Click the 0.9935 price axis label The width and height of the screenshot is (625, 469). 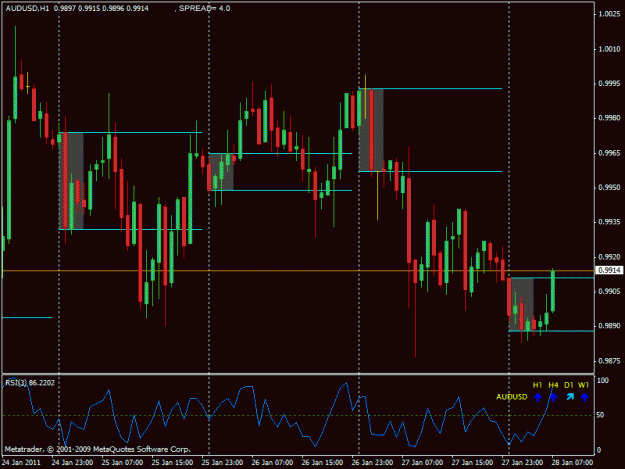(x=609, y=222)
